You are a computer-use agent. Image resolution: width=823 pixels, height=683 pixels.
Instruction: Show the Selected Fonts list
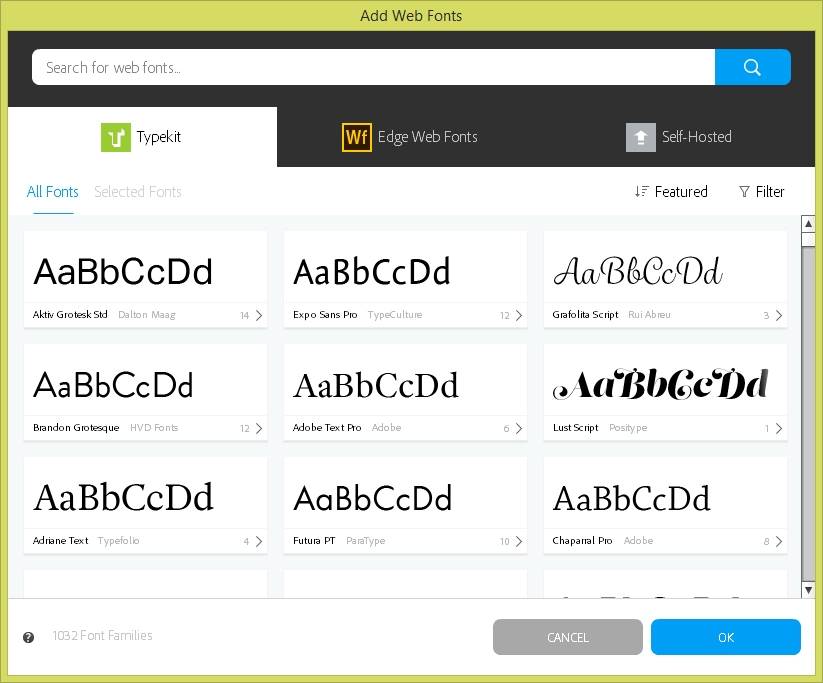click(x=138, y=192)
